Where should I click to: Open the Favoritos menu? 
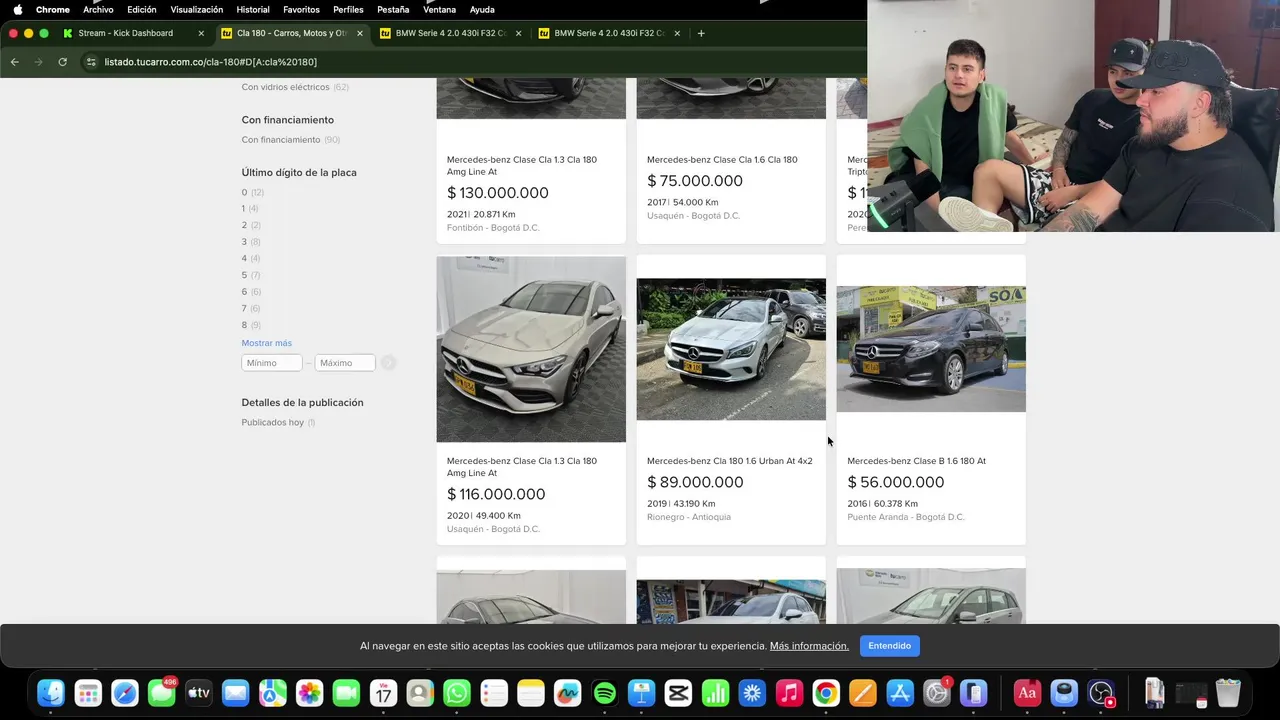point(301,9)
